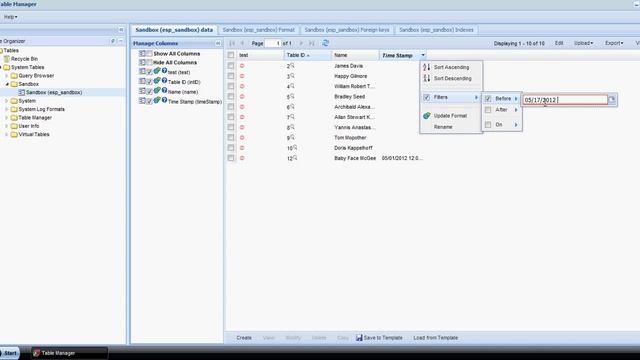Click red icon in Bradley Seed row
The image size is (640, 360).
click(242, 97)
